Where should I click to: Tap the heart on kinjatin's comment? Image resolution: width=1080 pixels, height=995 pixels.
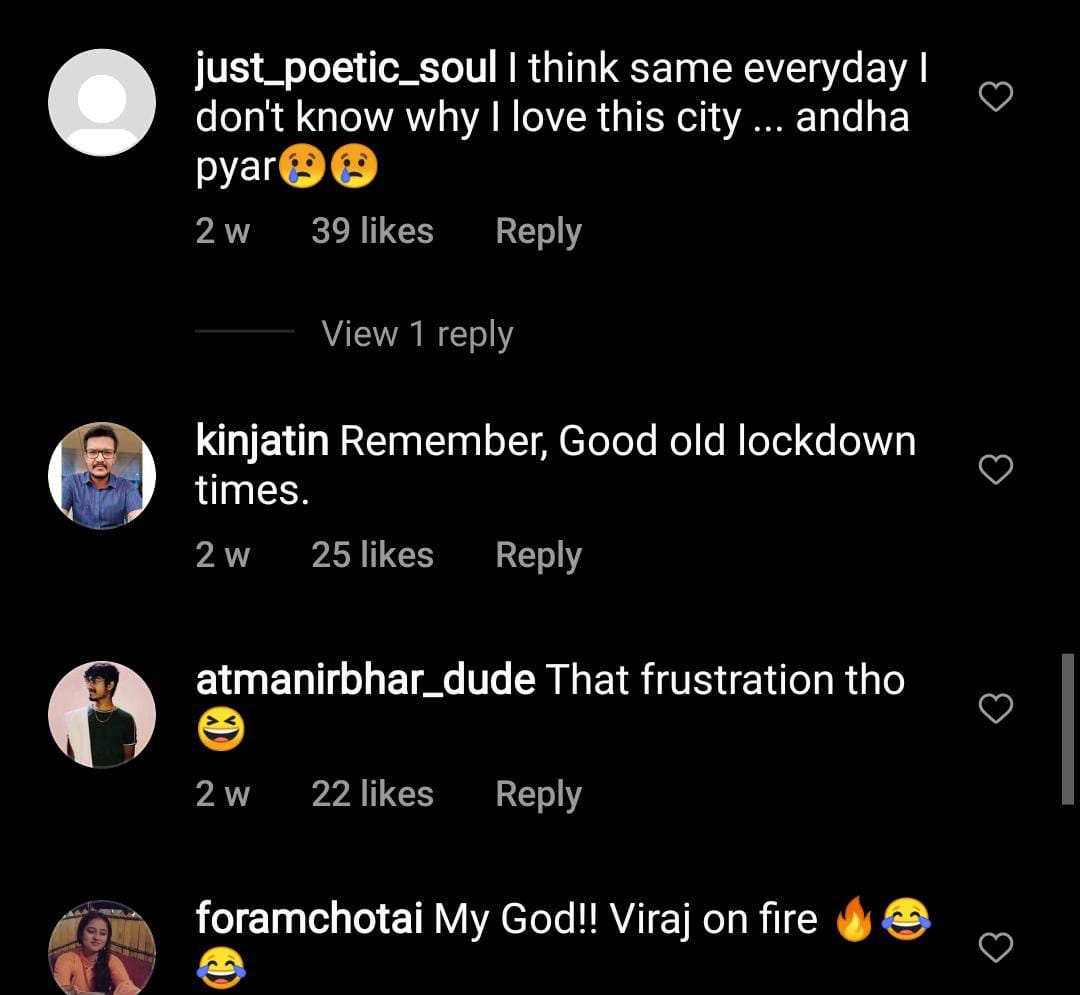point(995,469)
